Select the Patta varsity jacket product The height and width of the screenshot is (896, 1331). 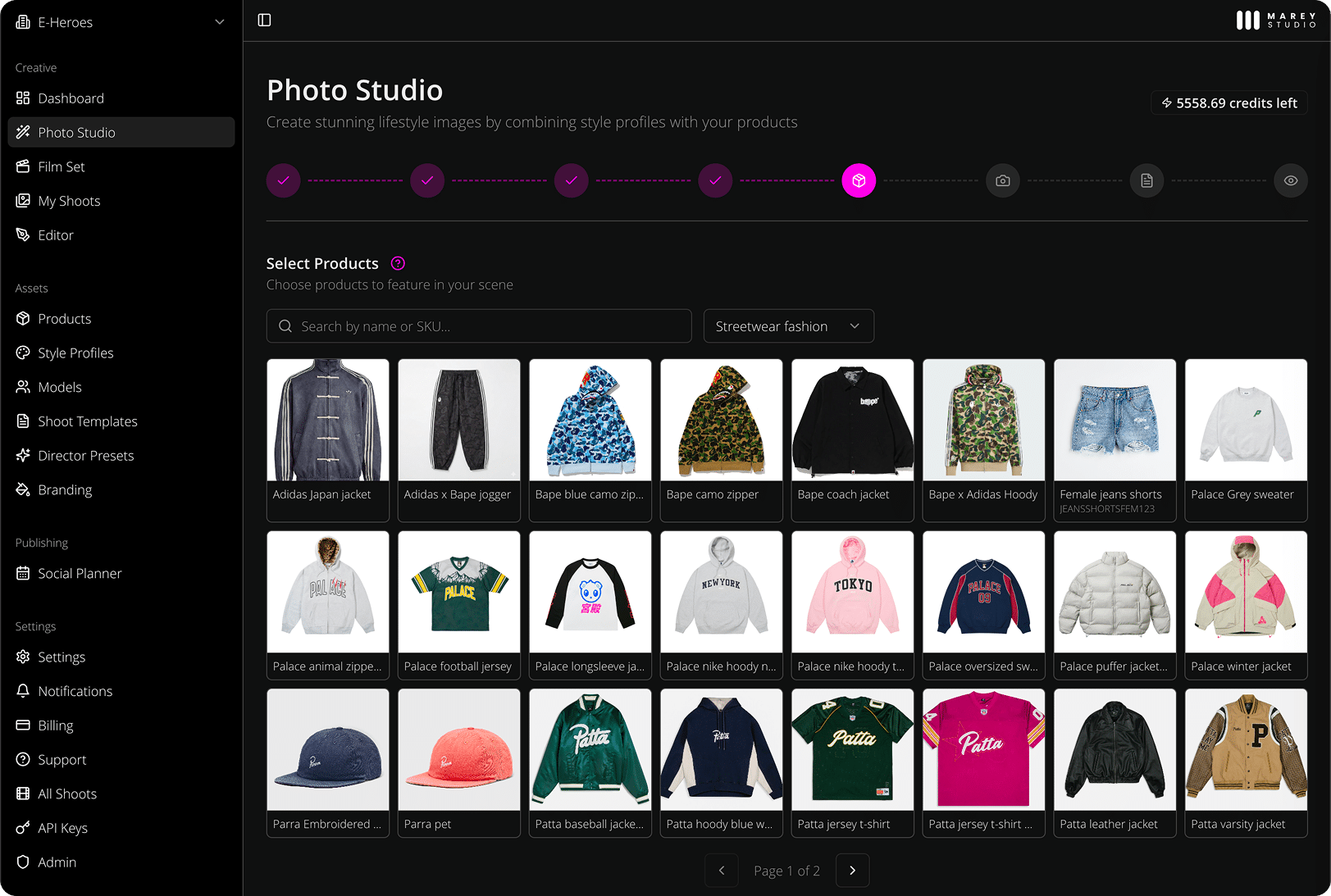pos(1246,762)
